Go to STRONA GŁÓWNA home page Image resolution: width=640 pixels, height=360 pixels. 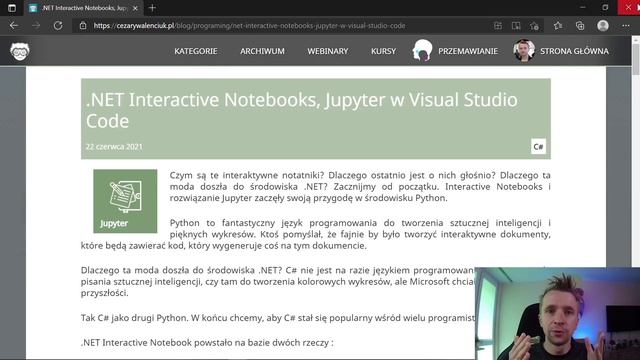pyautogui.click(x=574, y=51)
